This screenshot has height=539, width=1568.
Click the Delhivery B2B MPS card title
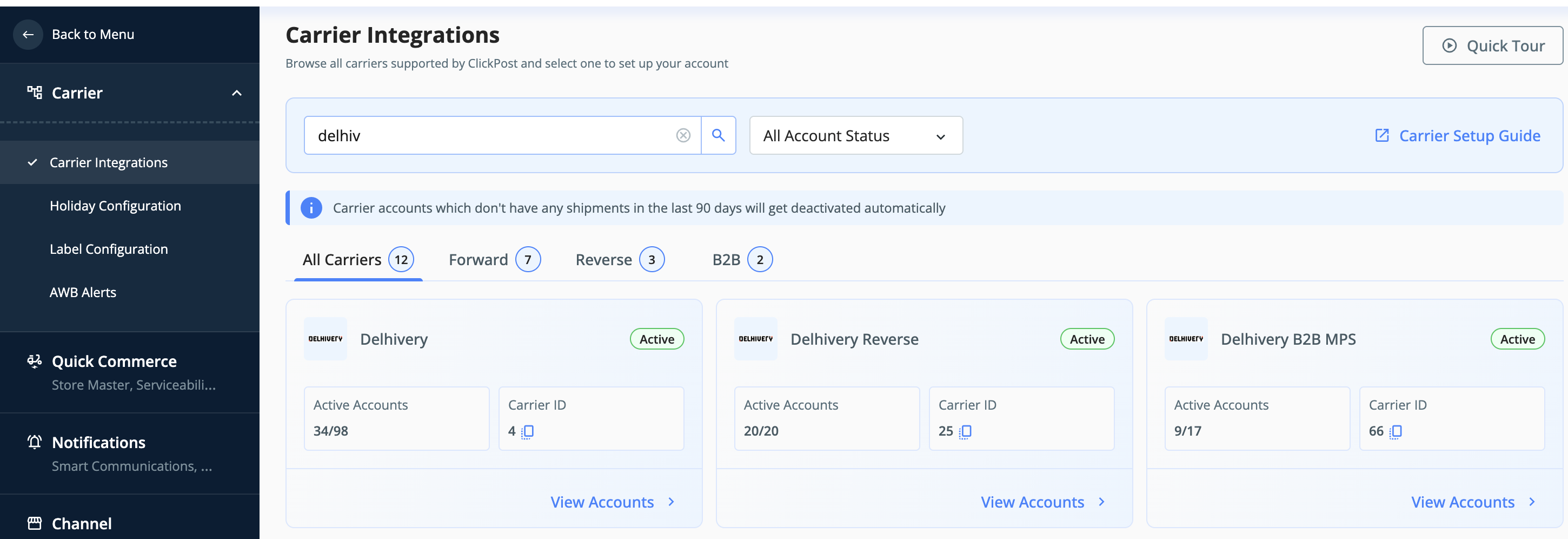click(x=1288, y=339)
